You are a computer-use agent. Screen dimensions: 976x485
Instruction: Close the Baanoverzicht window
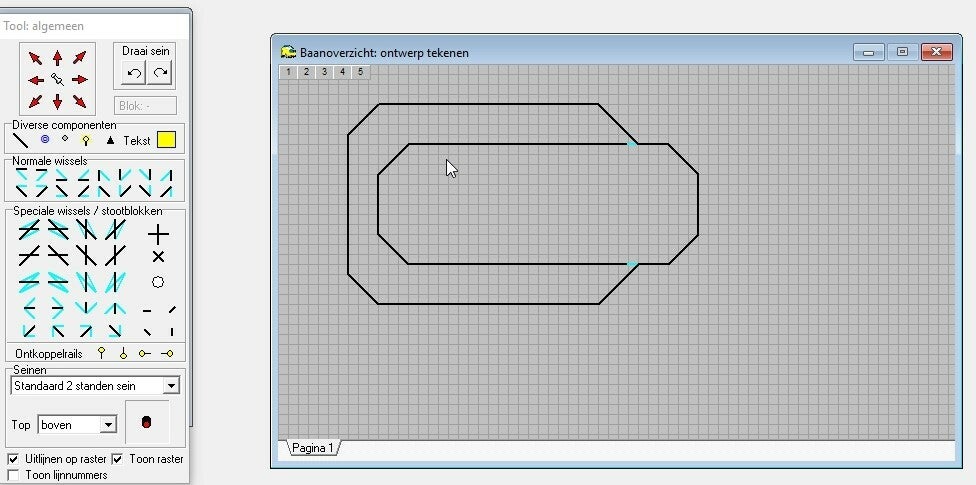click(936, 52)
